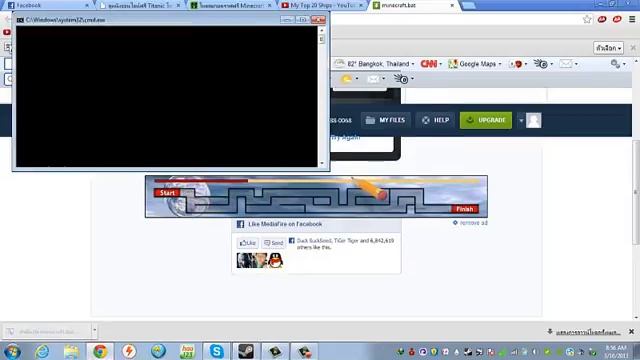The width and height of the screenshot is (640, 360).
Task: Click the browser page vertical scrollbar
Action: 636,192
